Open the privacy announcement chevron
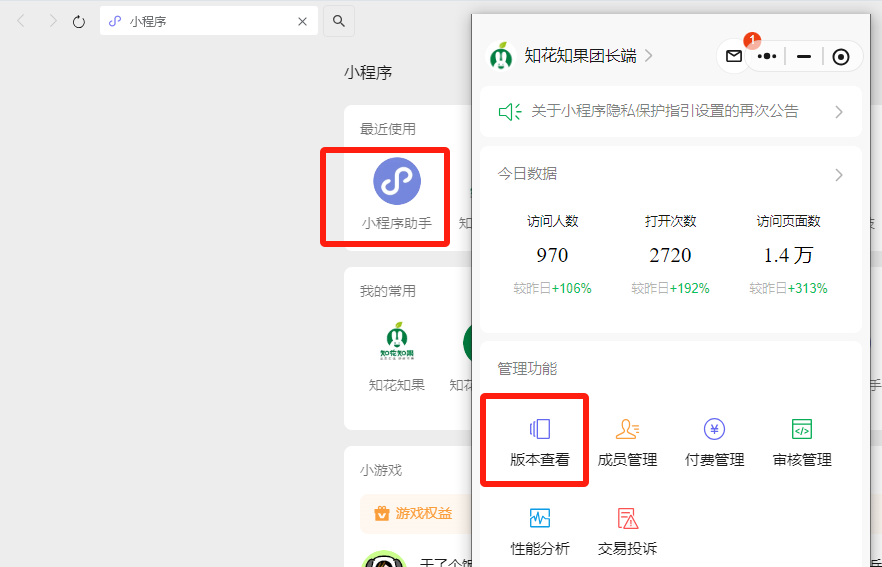The height and width of the screenshot is (567, 882). (839, 112)
